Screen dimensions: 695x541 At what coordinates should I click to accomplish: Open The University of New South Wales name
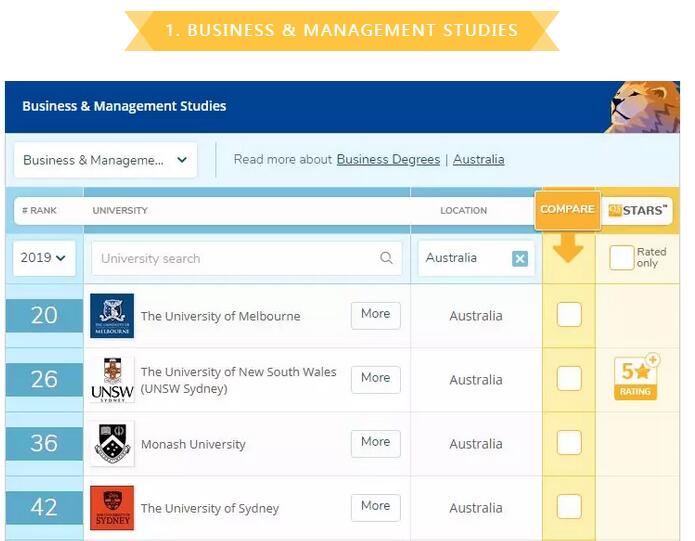tap(238, 380)
